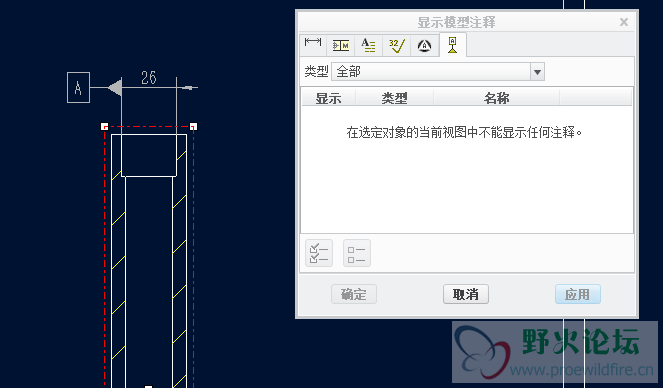The image size is (663, 388).
Task: Select the datum A tag box
Action: [x=78, y=87]
